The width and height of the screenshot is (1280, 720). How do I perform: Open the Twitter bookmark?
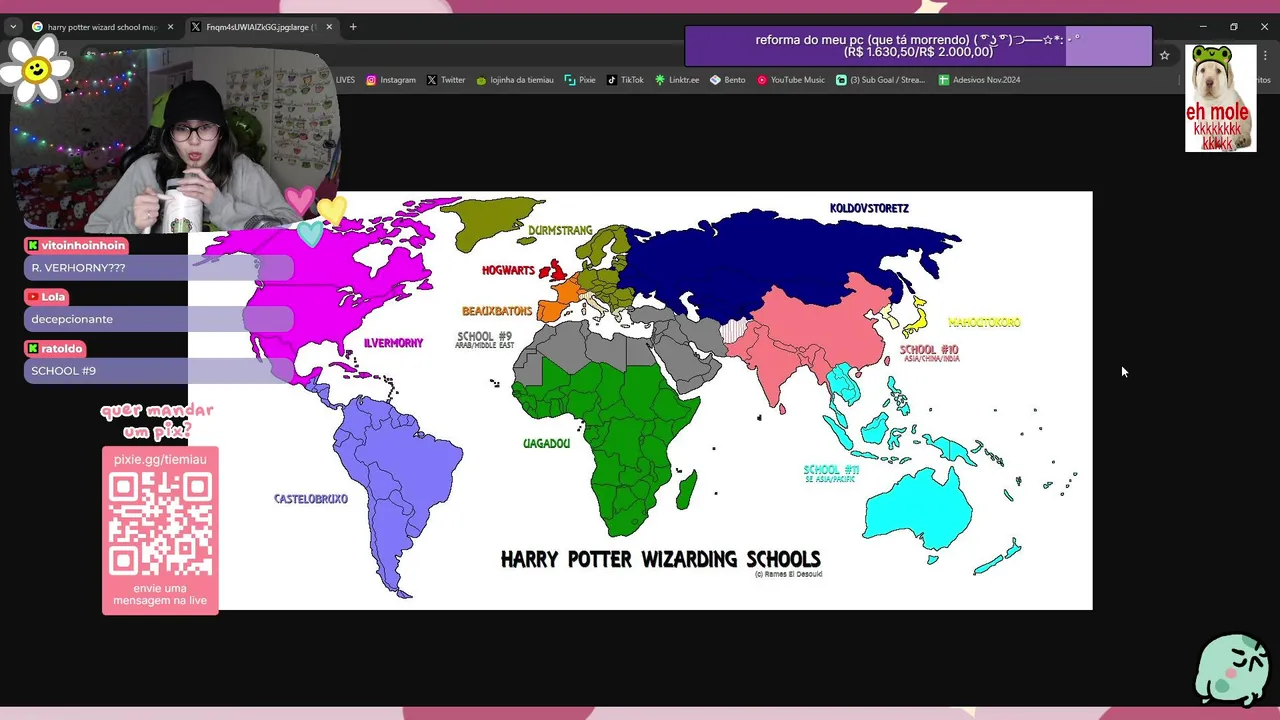(446, 80)
